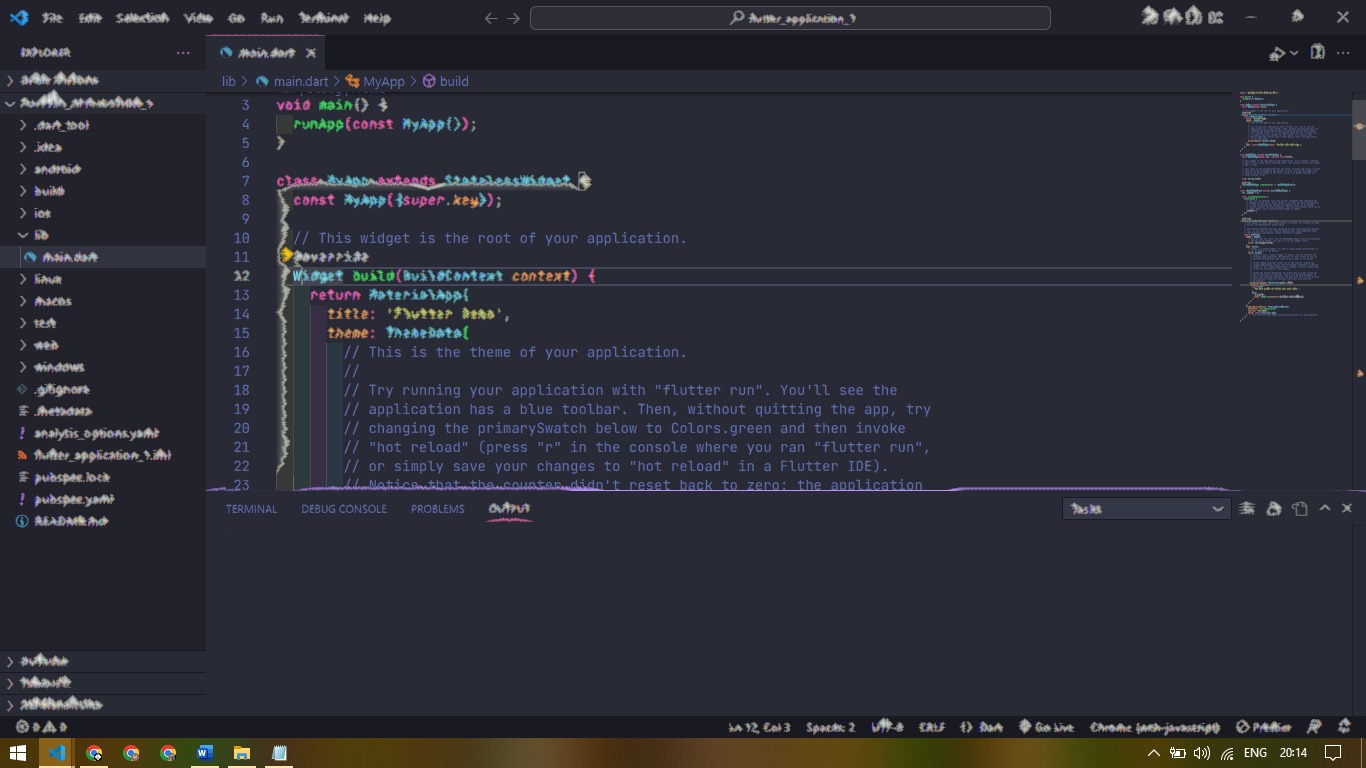Open notifications via the status bar bell

(x=1345, y=727)
